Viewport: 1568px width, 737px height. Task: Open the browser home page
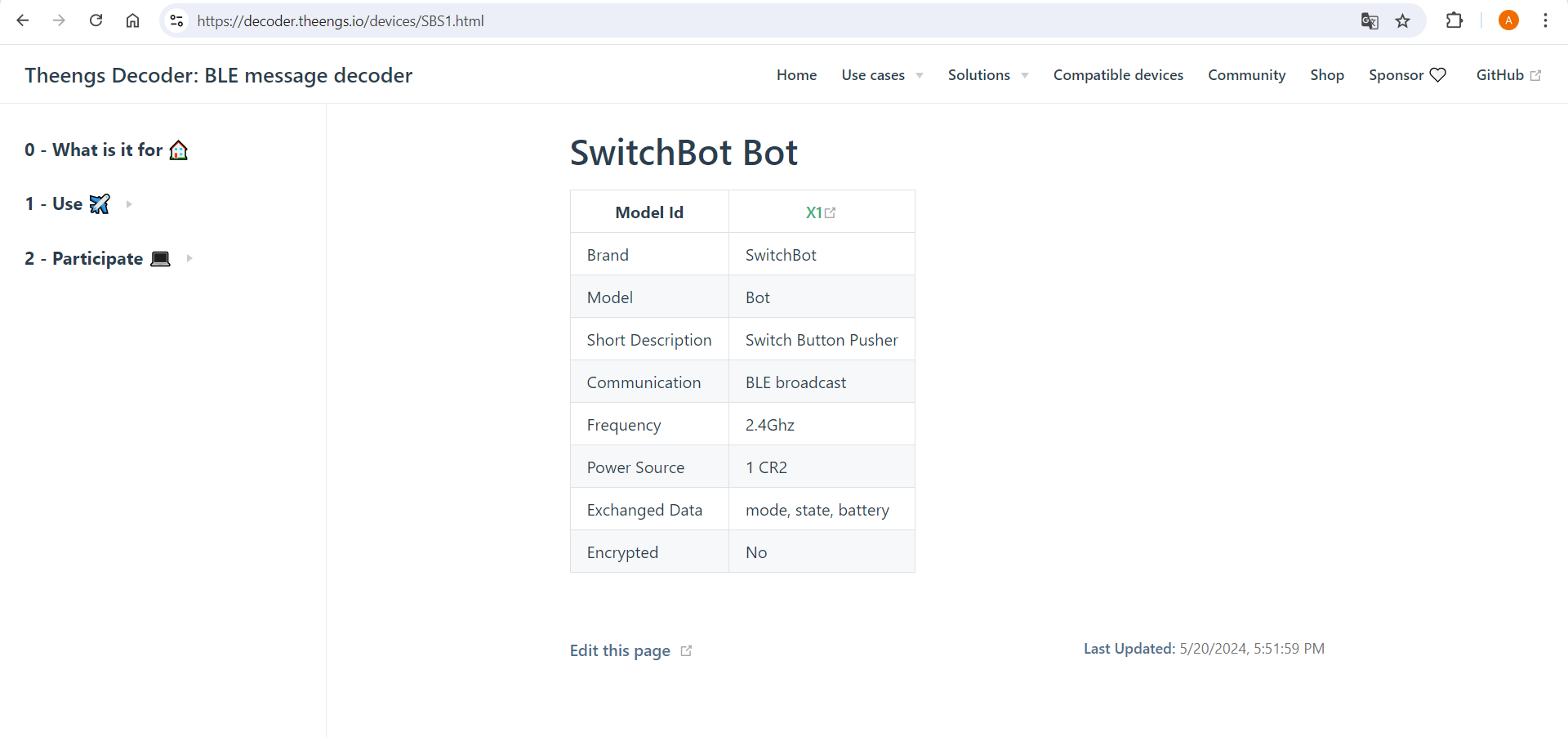click(132, 20)
